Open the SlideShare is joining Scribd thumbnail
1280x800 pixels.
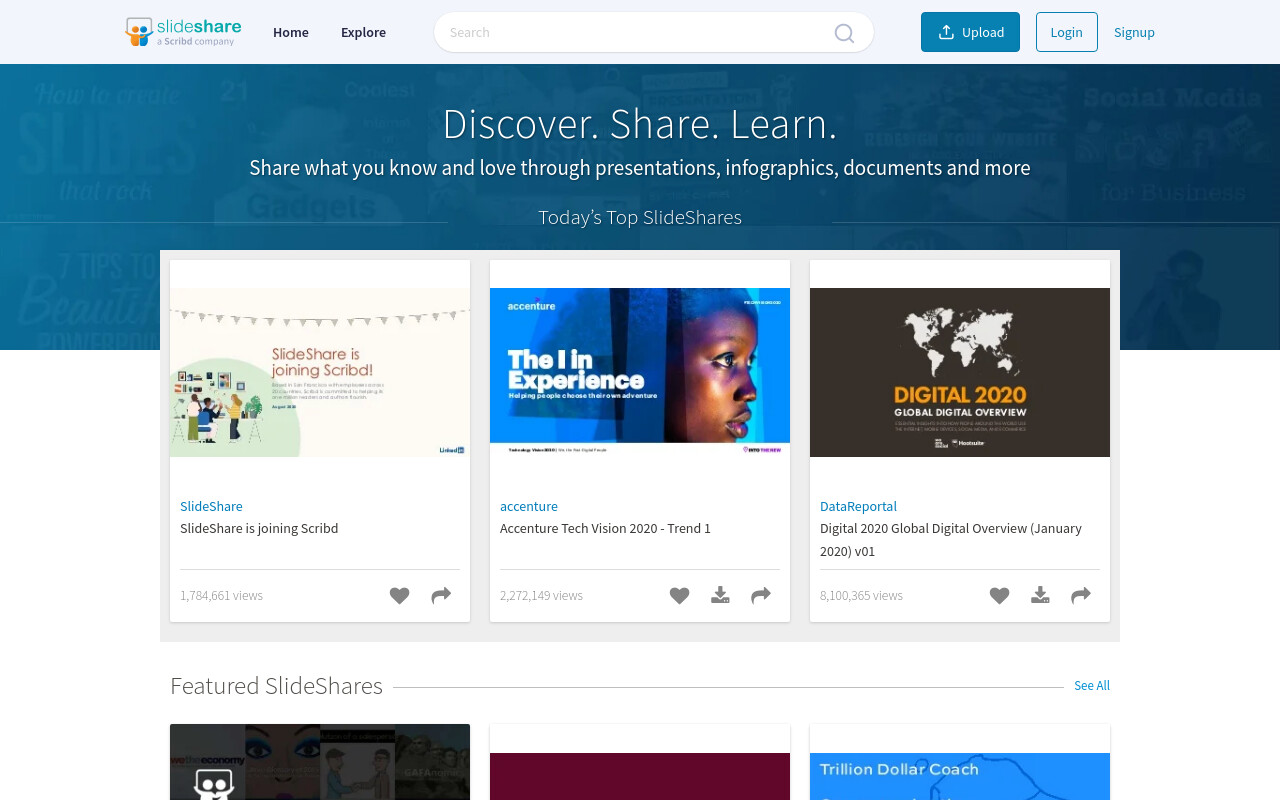[x=320, y=372]
